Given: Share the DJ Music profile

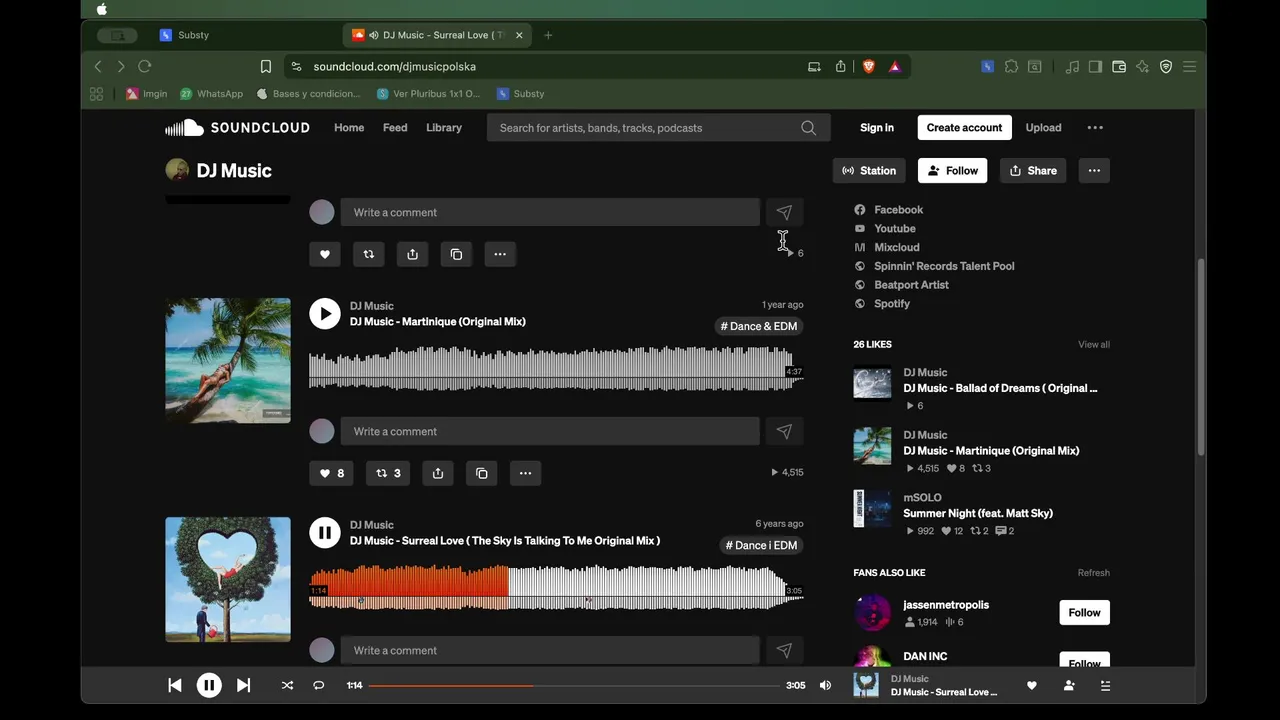Looking at the screenshot, I should 1033,171.
